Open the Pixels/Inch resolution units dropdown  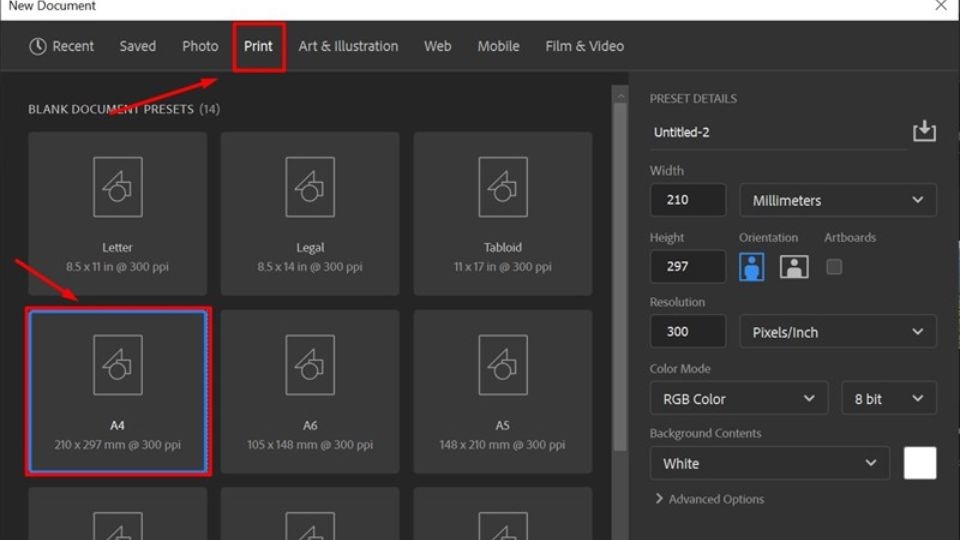(838, 331)
